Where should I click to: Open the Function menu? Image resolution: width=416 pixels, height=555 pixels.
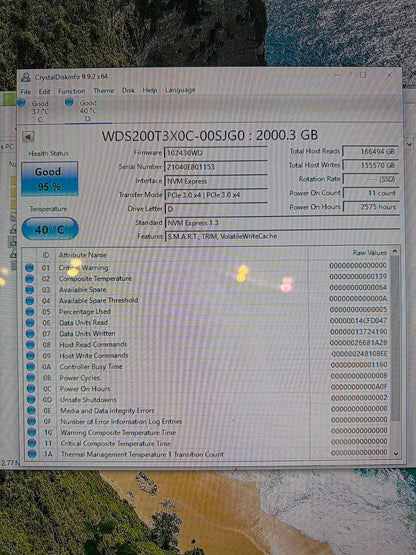(72, 91)
